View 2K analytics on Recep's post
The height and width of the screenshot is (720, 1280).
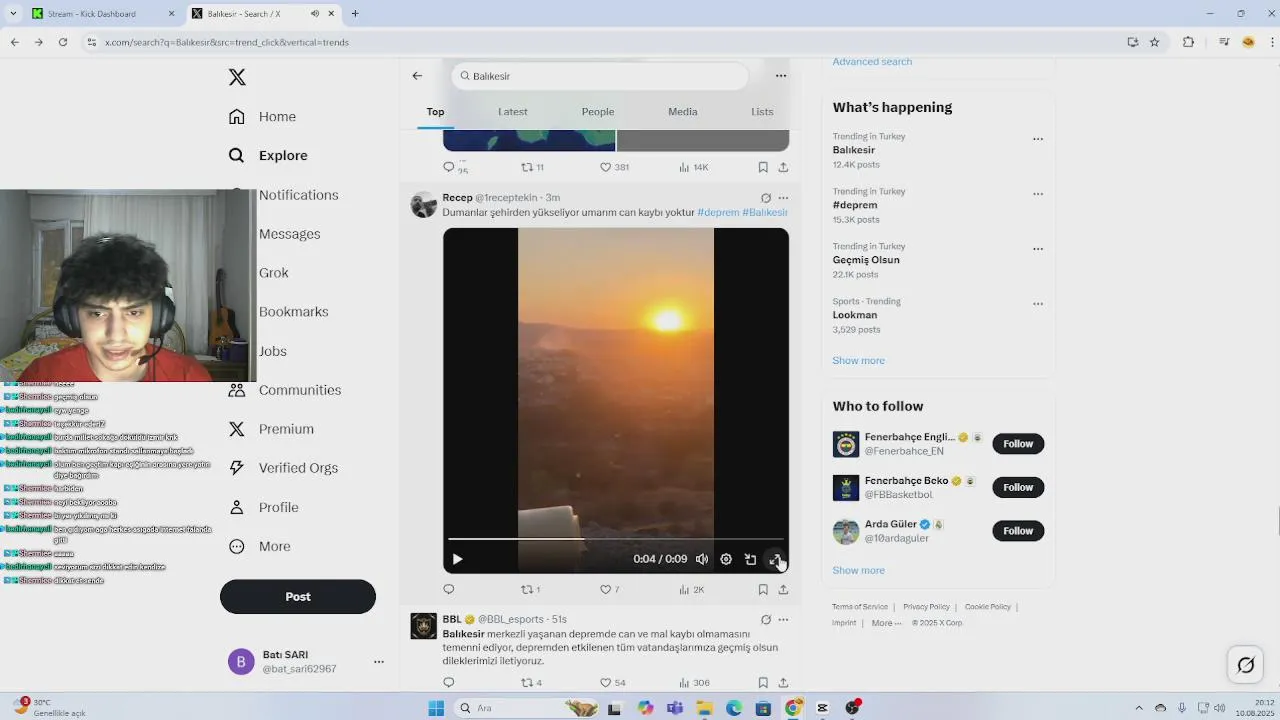pyautogui.click(x=692, y=589)
